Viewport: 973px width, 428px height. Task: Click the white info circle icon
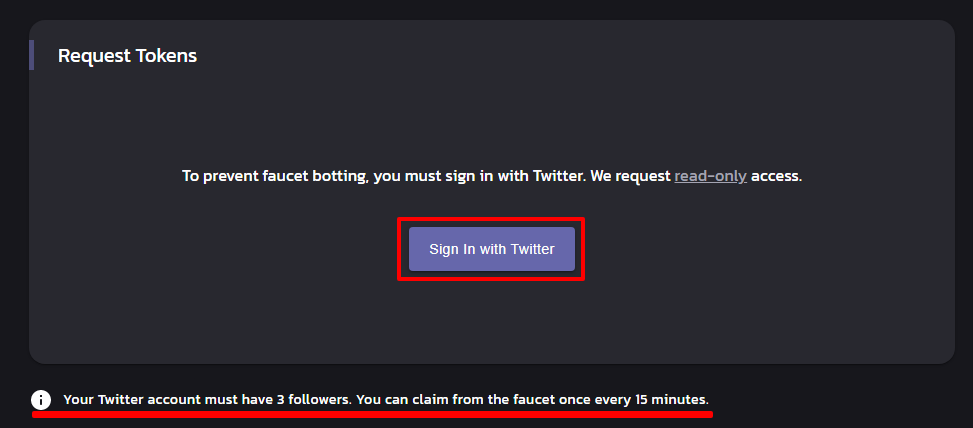pos(41,399)
